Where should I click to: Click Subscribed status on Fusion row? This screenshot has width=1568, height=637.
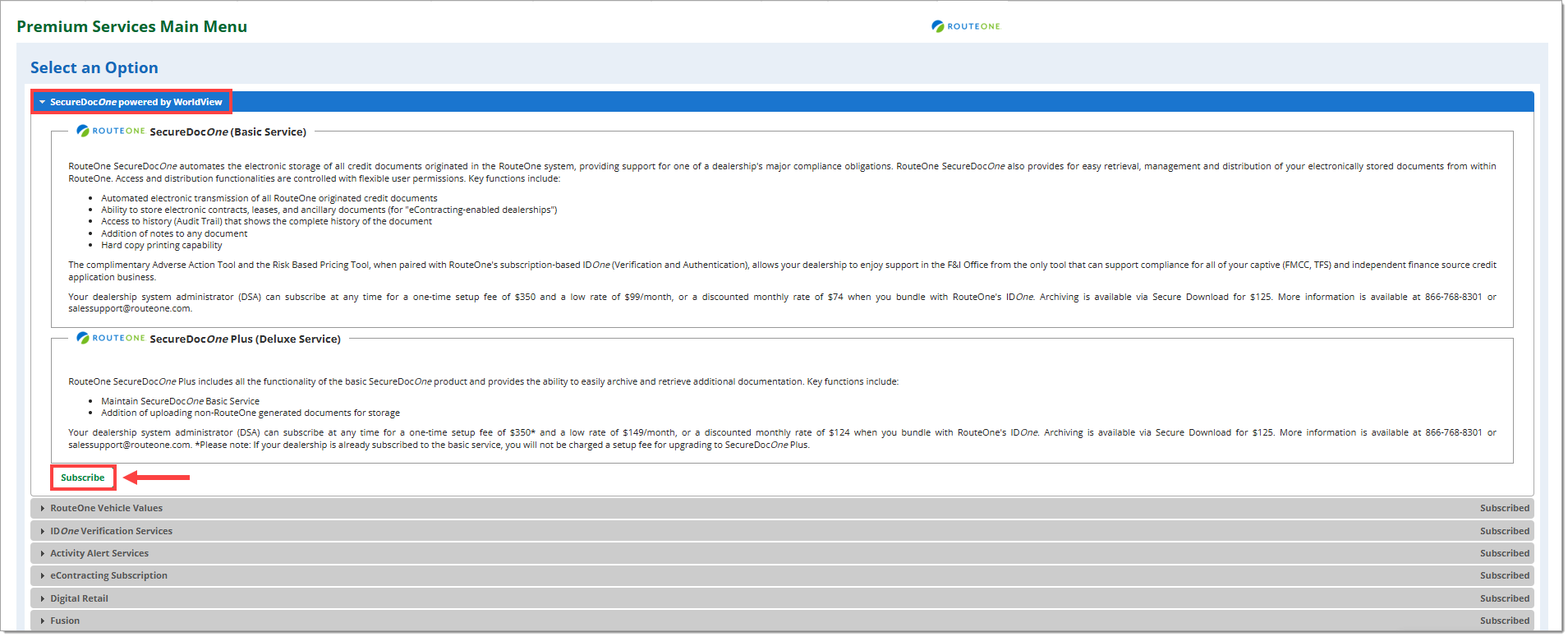[1505, 621]
